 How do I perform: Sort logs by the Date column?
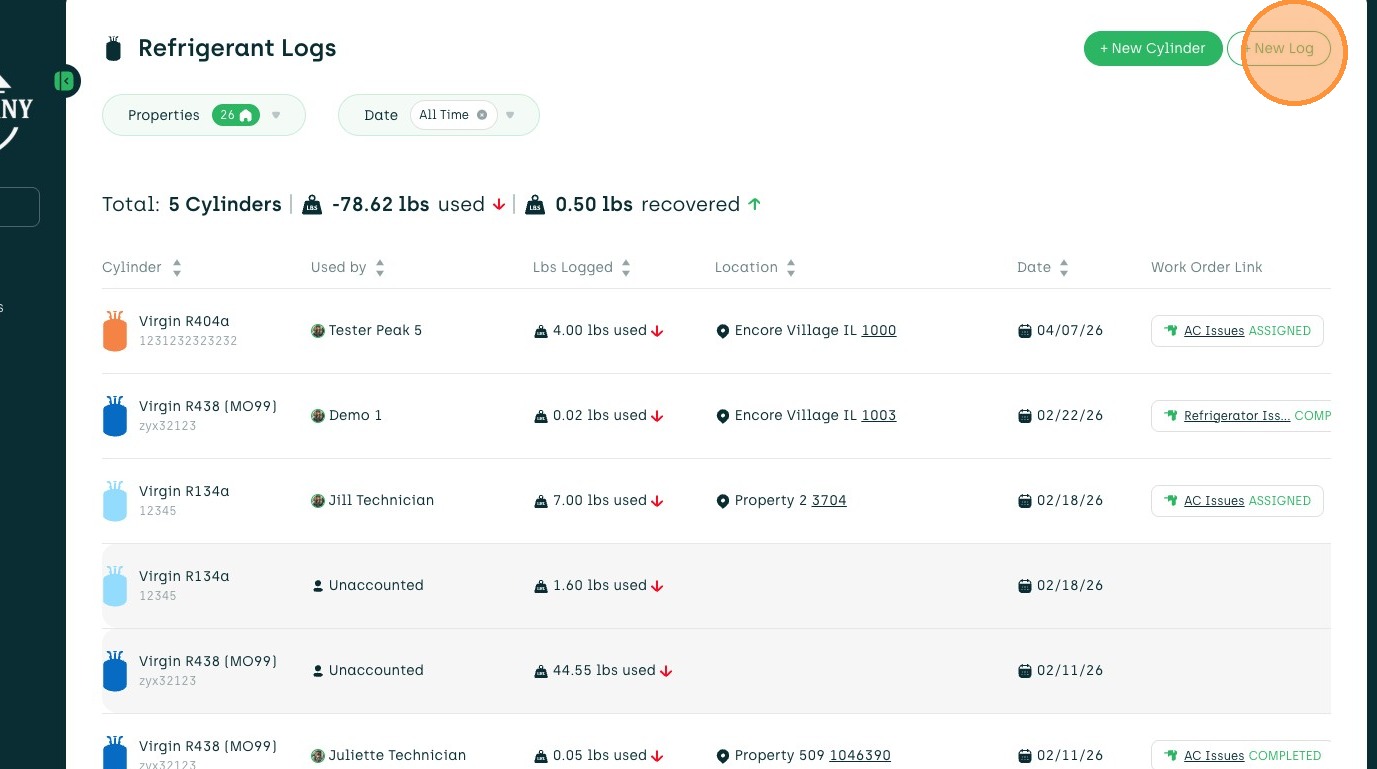pos(1064,268)
